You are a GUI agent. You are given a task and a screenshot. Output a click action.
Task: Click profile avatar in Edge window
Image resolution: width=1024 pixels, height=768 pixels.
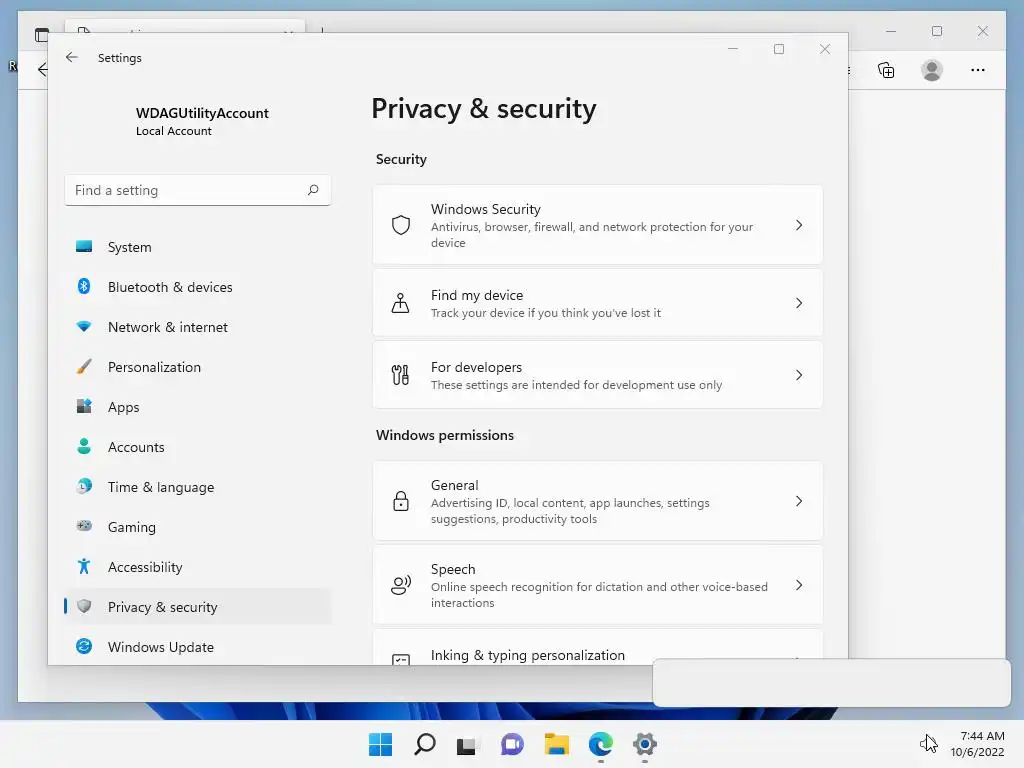point(932,70)
